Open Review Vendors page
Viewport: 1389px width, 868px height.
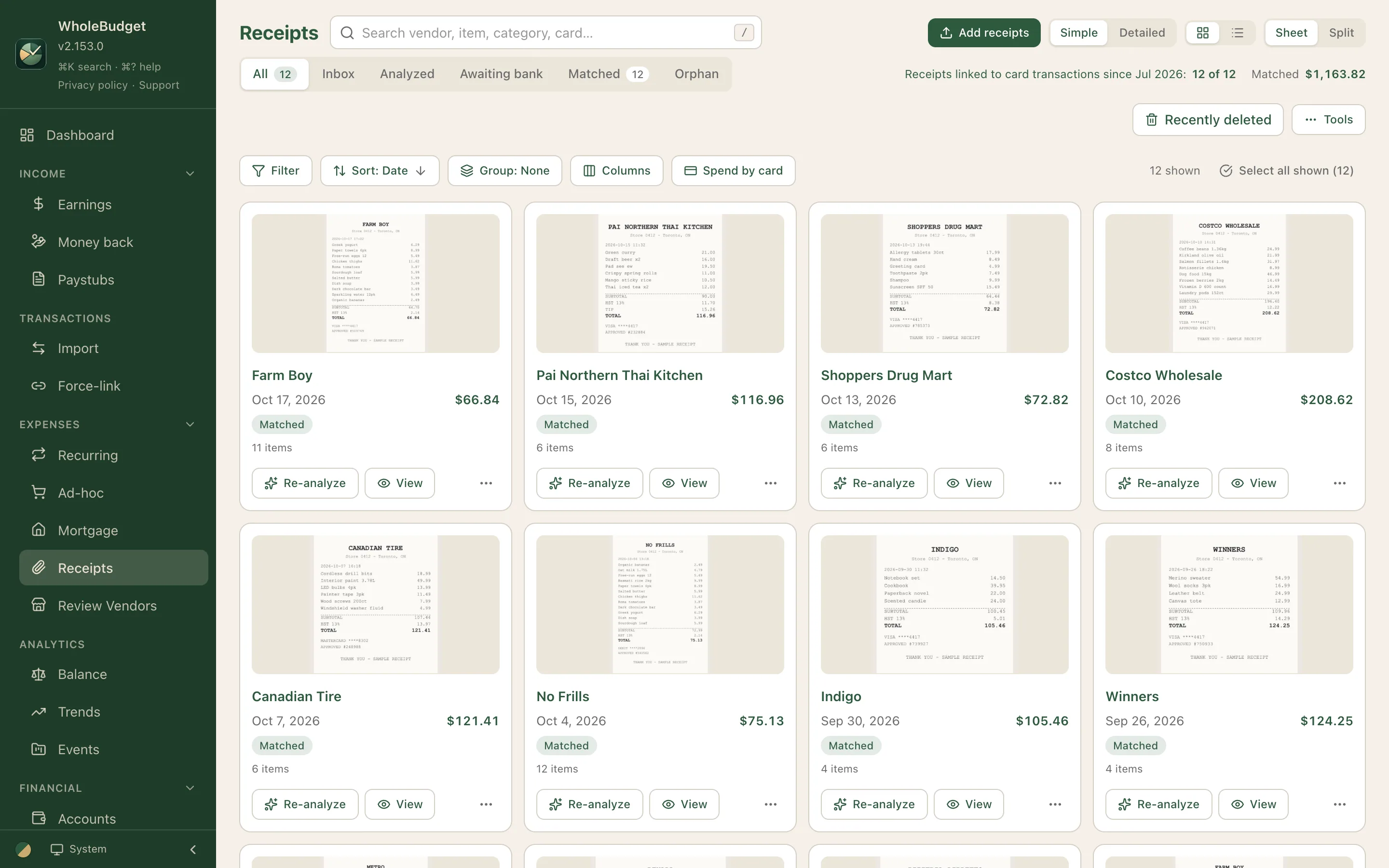114,606
